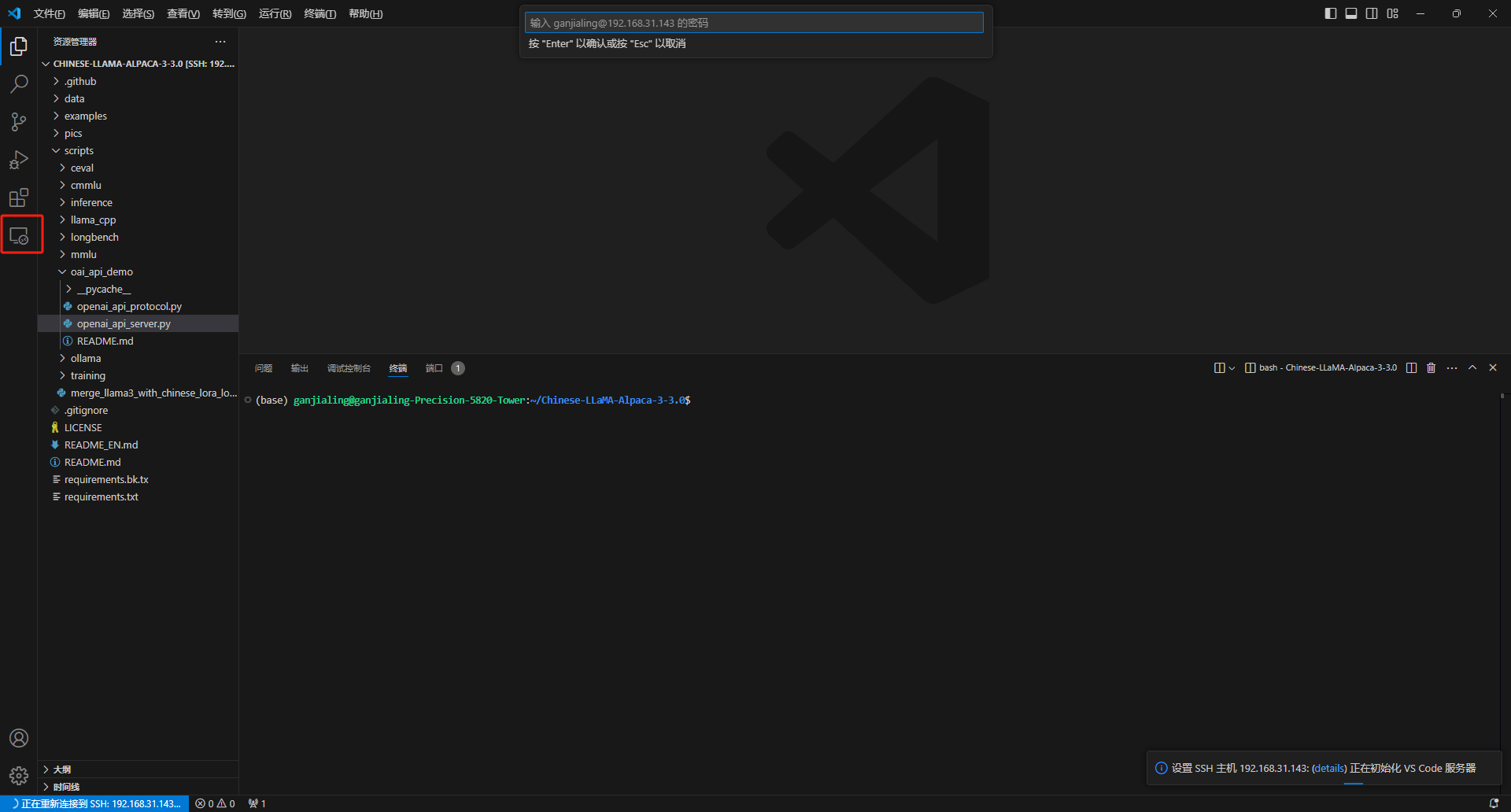The image size is (1511, 812).
Task: Open README_EN.md file
Action: click(x=138, y=445)
